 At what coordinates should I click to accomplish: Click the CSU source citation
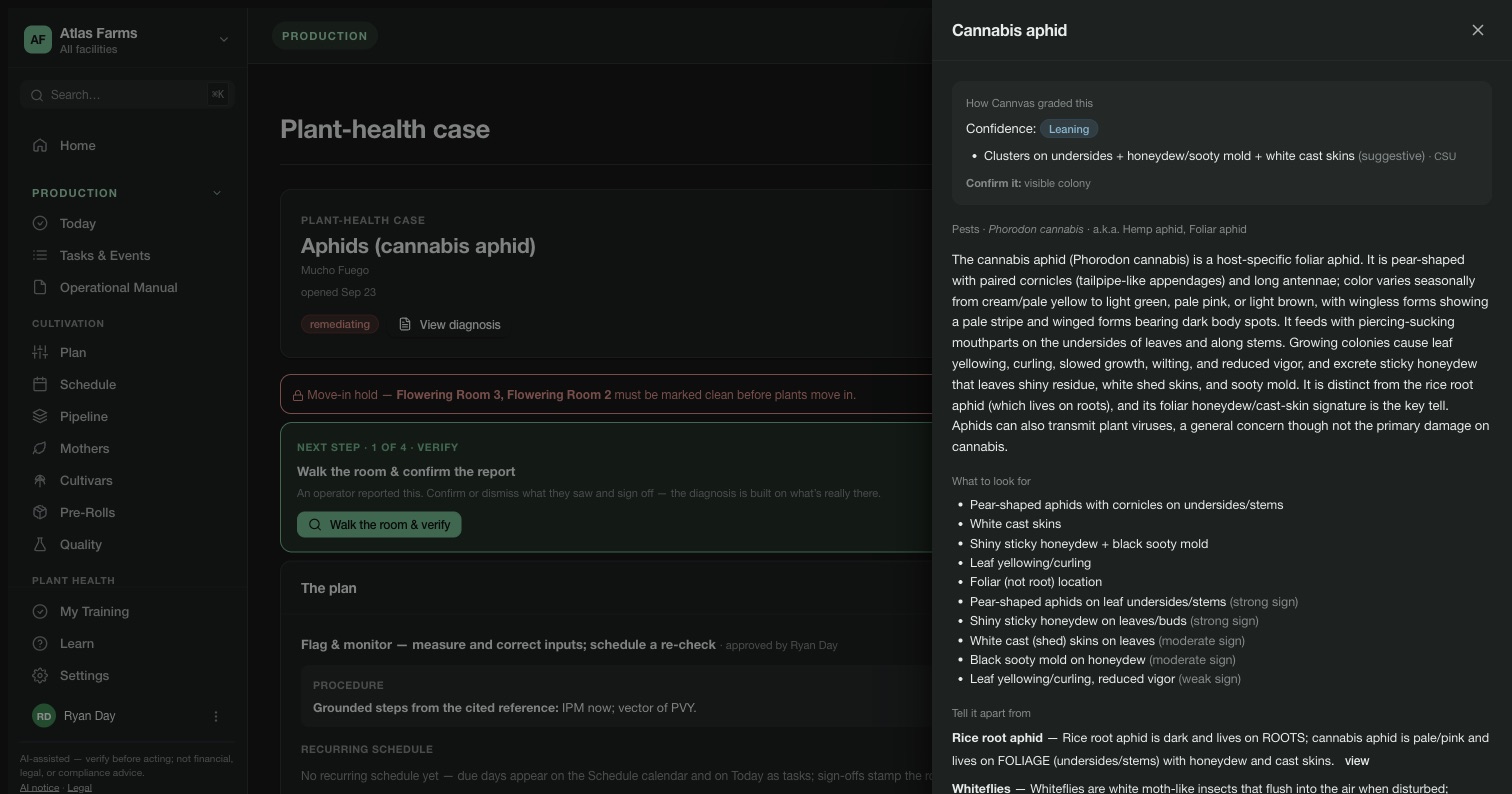[1445, 157]
